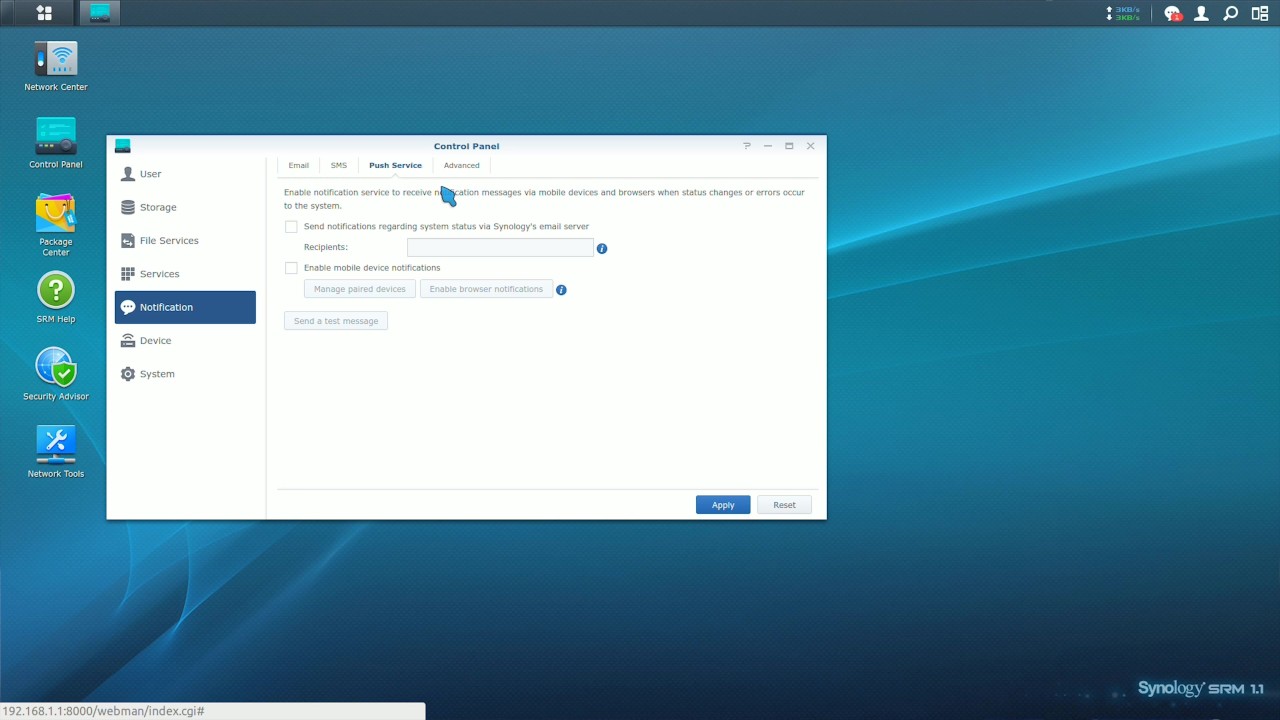The image size is (1280, 720).
Task: Switch to the Email tab
Action: tap(298, 166)
